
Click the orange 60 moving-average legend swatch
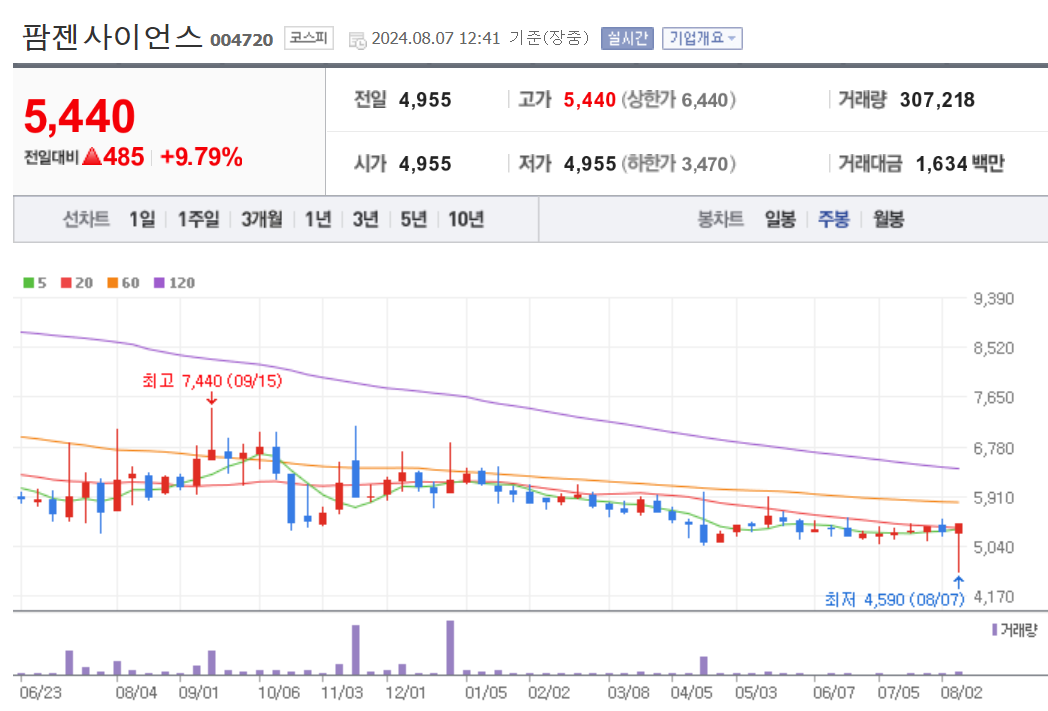(x=113, y=283)
